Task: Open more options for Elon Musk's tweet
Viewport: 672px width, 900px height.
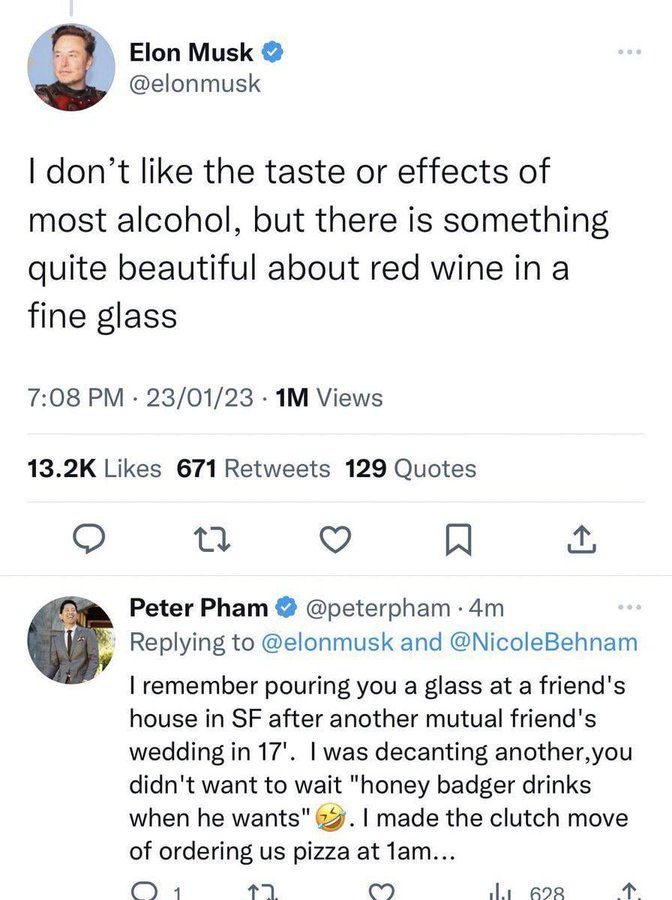Action: pyautogui.click(x=630, y=52)
